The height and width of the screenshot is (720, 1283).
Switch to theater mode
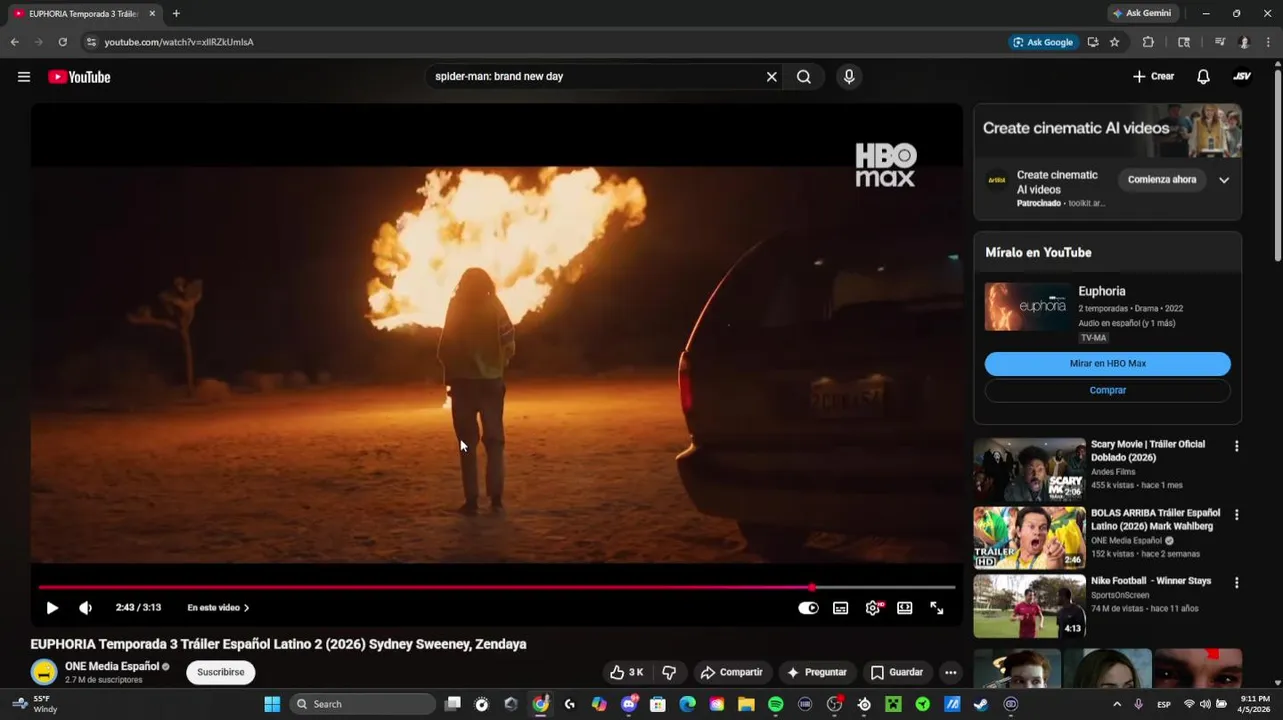point(905,608)
